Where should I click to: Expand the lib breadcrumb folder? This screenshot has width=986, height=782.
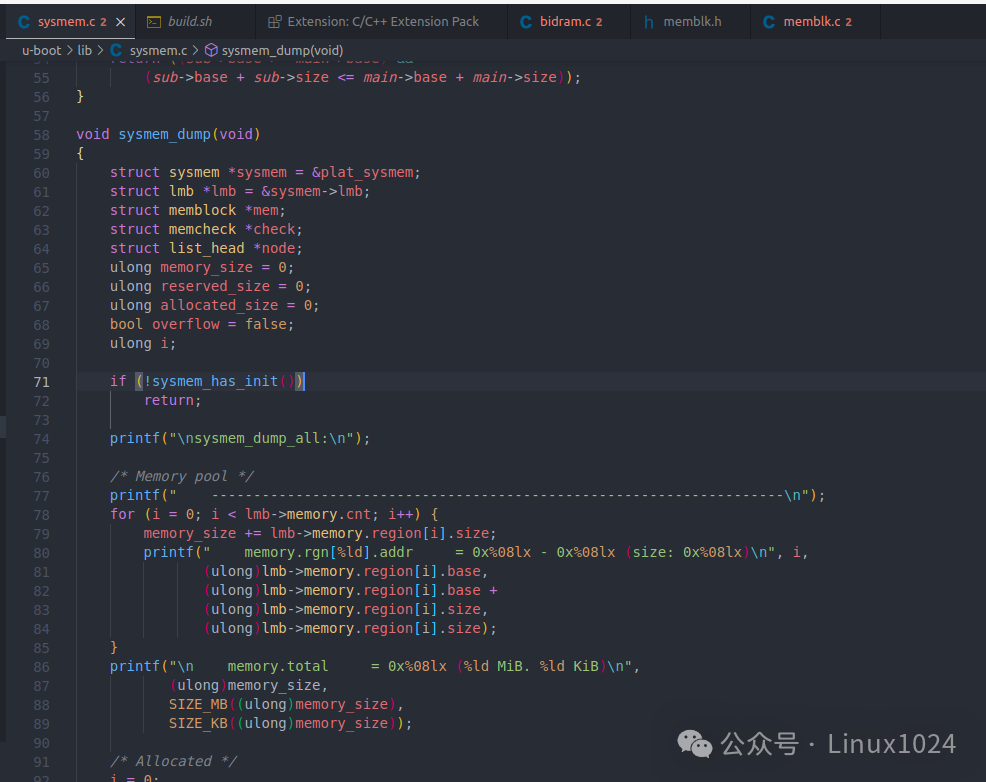tap(84, 50)
